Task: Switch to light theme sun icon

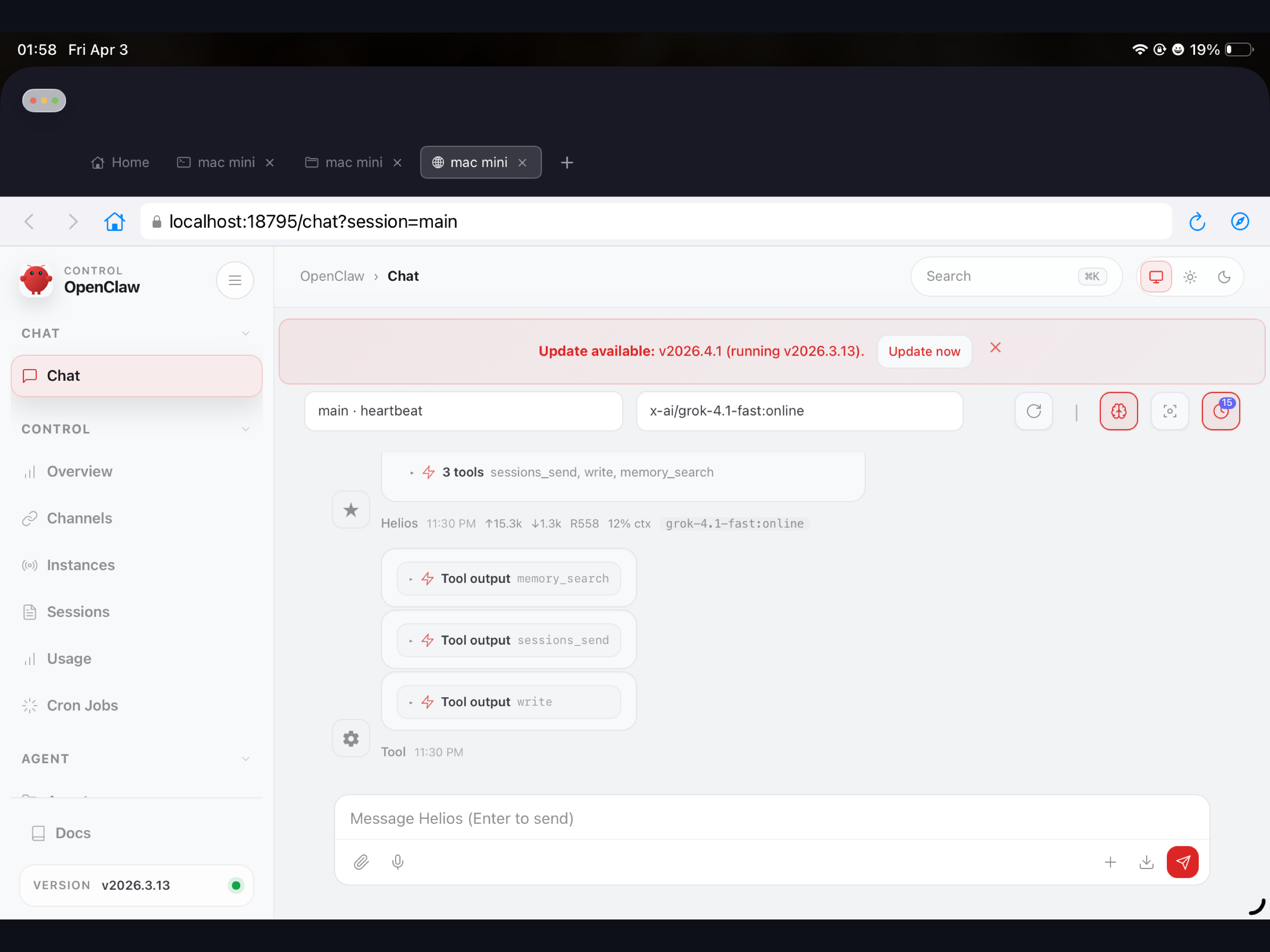Action: tap(1190, 277)
